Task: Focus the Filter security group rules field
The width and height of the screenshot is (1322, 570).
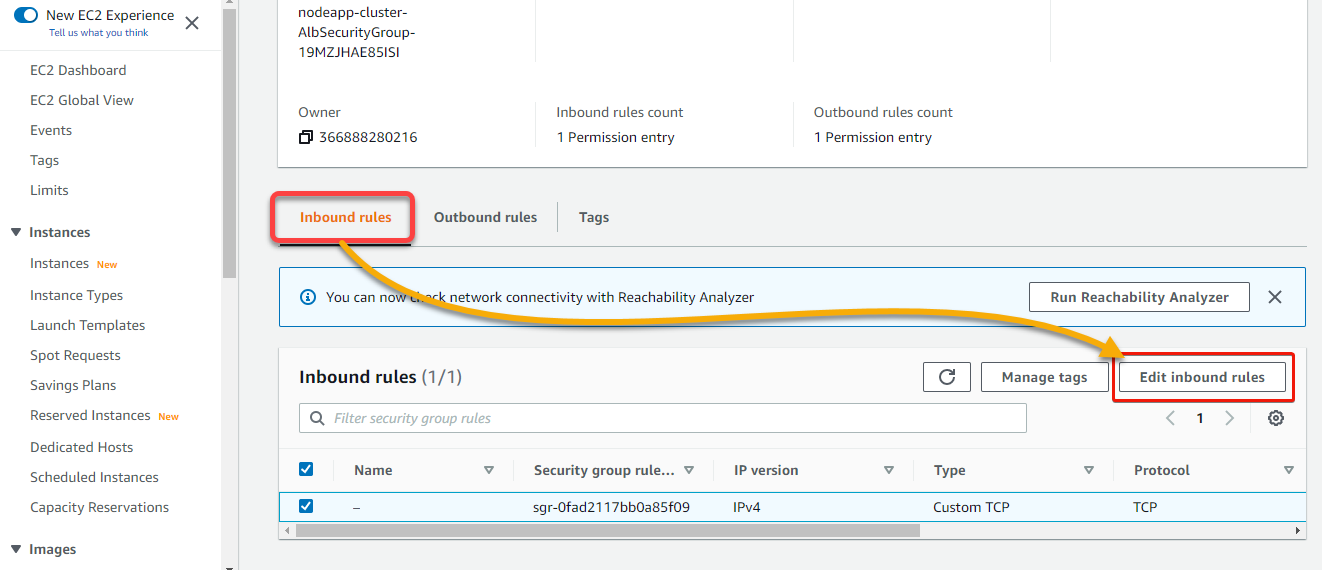Action: pyautogui.click(x=663, y=418)
